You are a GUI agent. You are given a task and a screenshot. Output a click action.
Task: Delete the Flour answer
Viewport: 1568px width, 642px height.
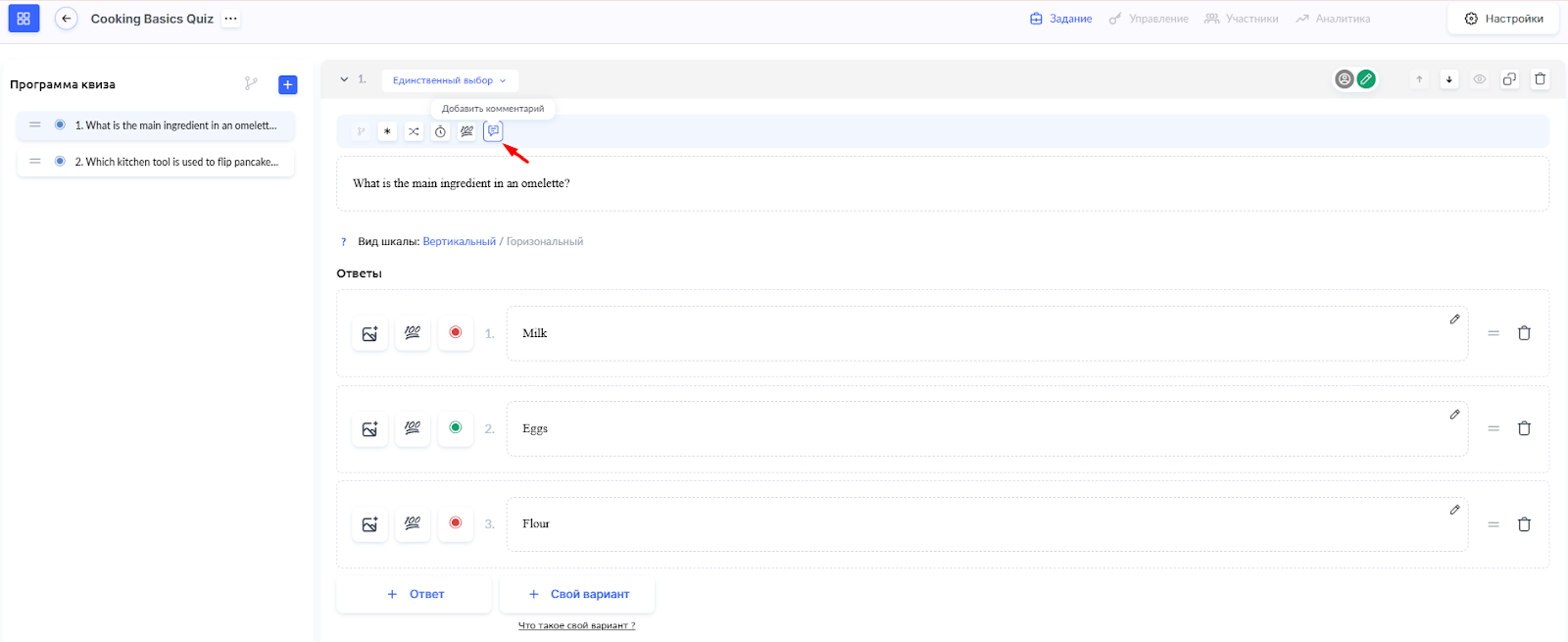1524,524
